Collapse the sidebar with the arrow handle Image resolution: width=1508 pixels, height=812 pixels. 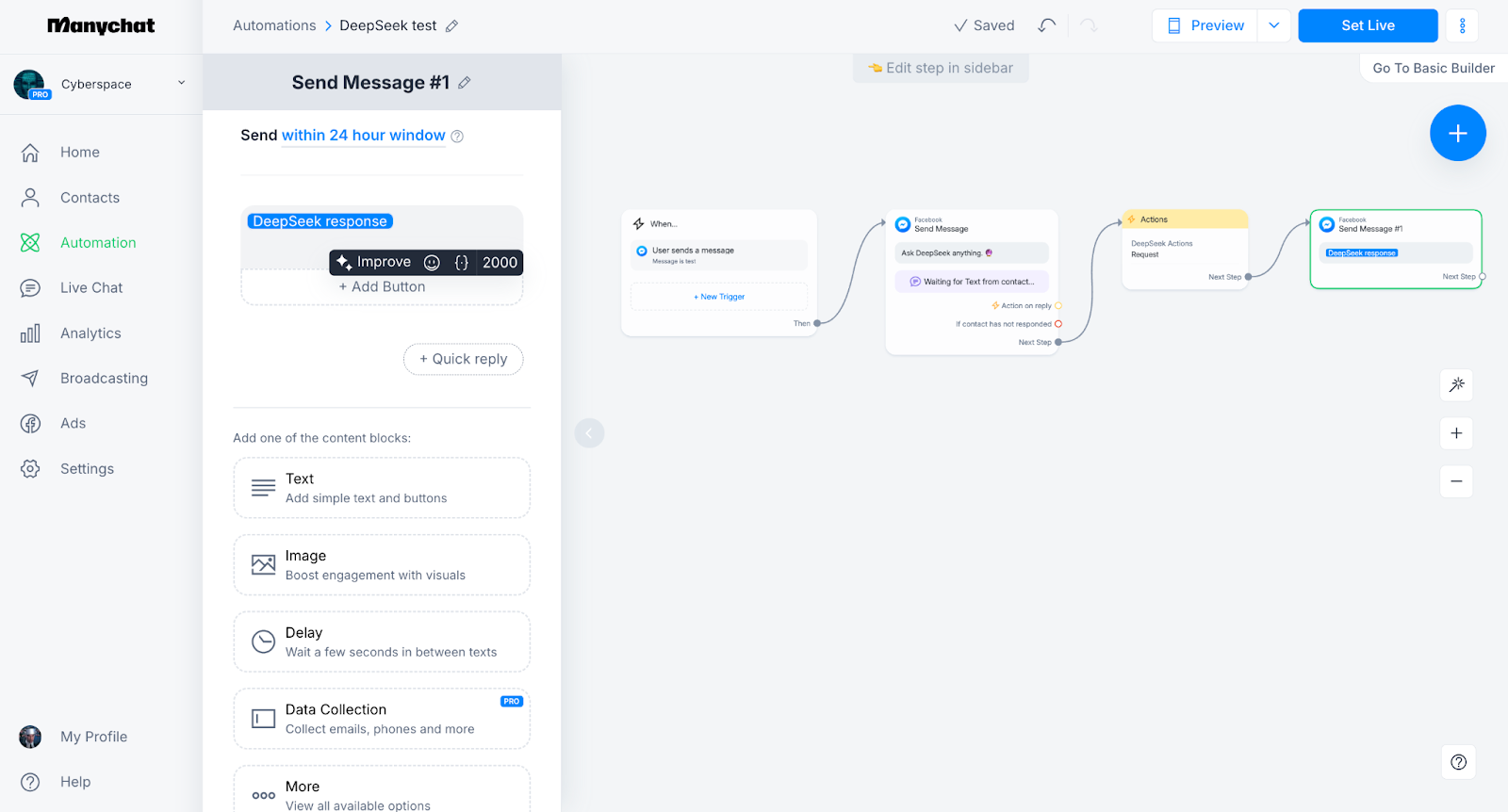[x=589, y=433]
